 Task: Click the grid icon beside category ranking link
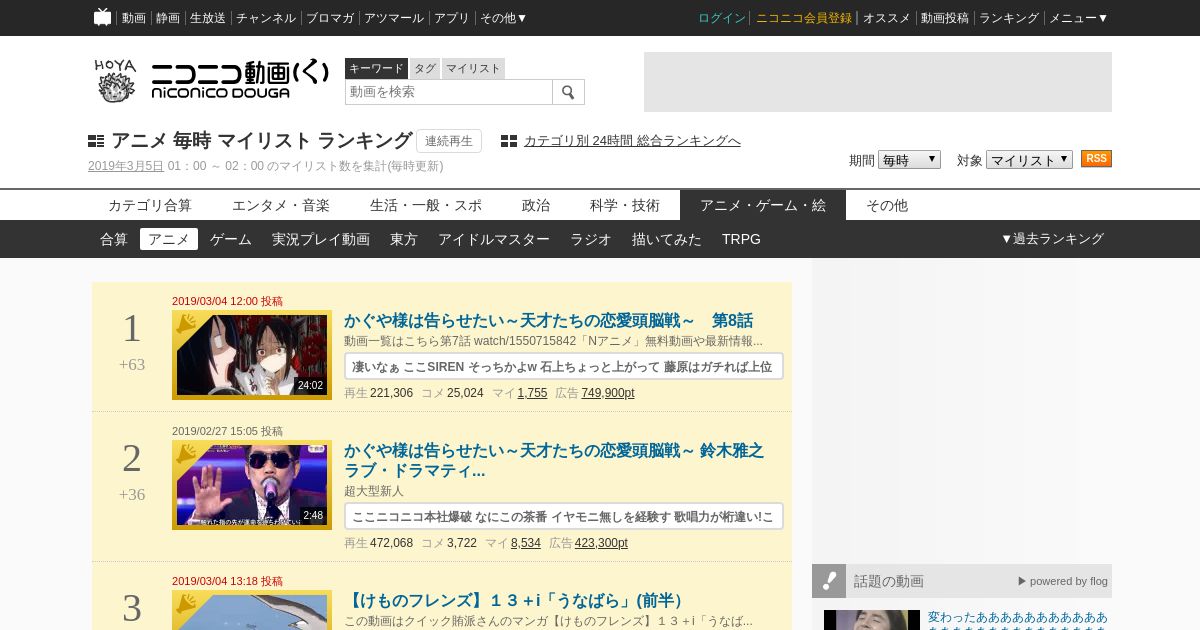tap(509, 141)
